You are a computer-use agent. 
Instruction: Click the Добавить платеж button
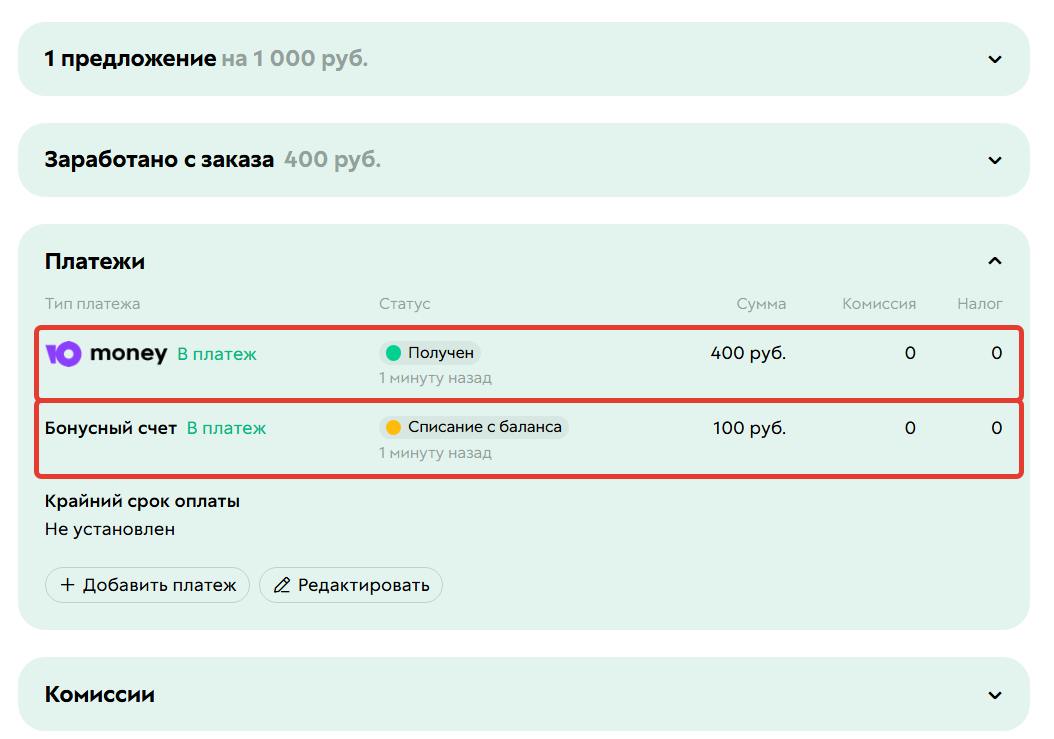pos(147,585)
